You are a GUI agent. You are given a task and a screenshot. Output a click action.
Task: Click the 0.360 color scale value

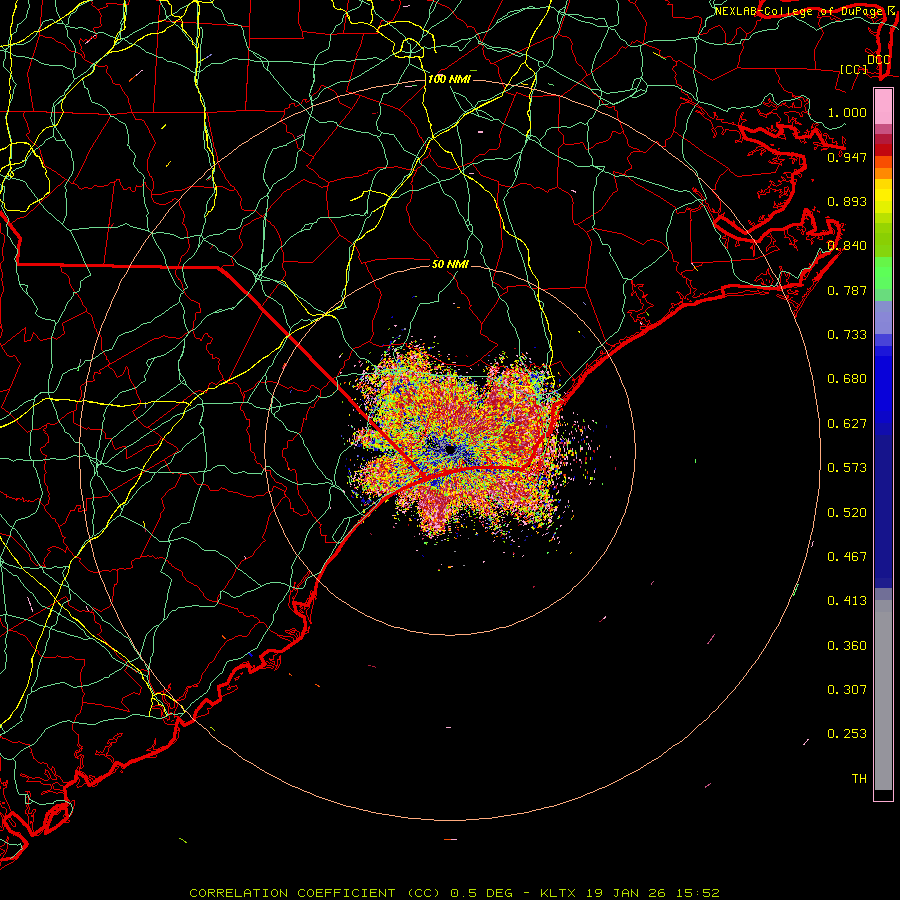(x=847, y=646)
